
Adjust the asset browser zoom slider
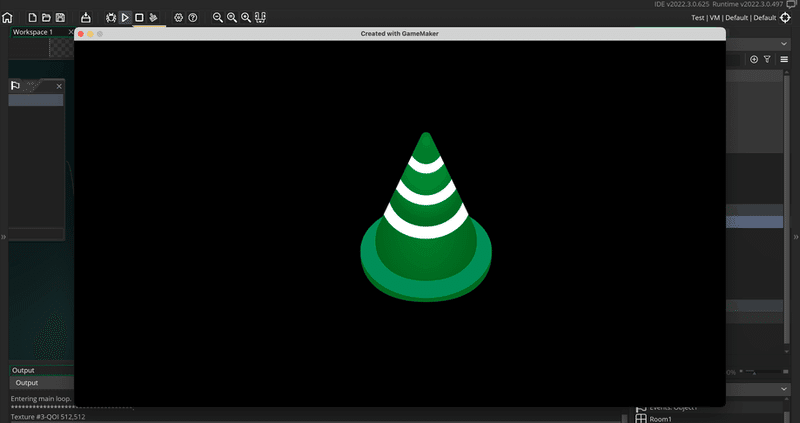click(765, 372)
